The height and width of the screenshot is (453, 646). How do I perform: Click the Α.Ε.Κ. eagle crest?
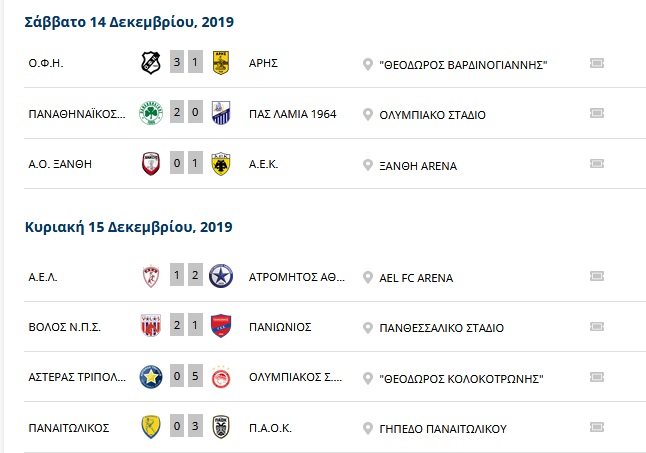[221, 164]
